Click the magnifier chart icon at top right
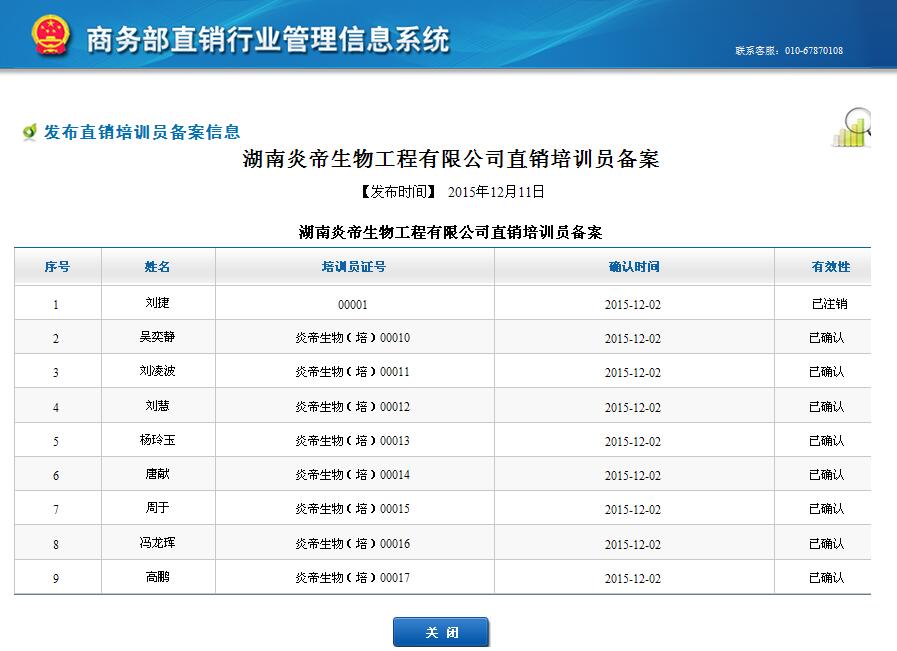This screenshot has height=651, width=897. pos(852,128)
